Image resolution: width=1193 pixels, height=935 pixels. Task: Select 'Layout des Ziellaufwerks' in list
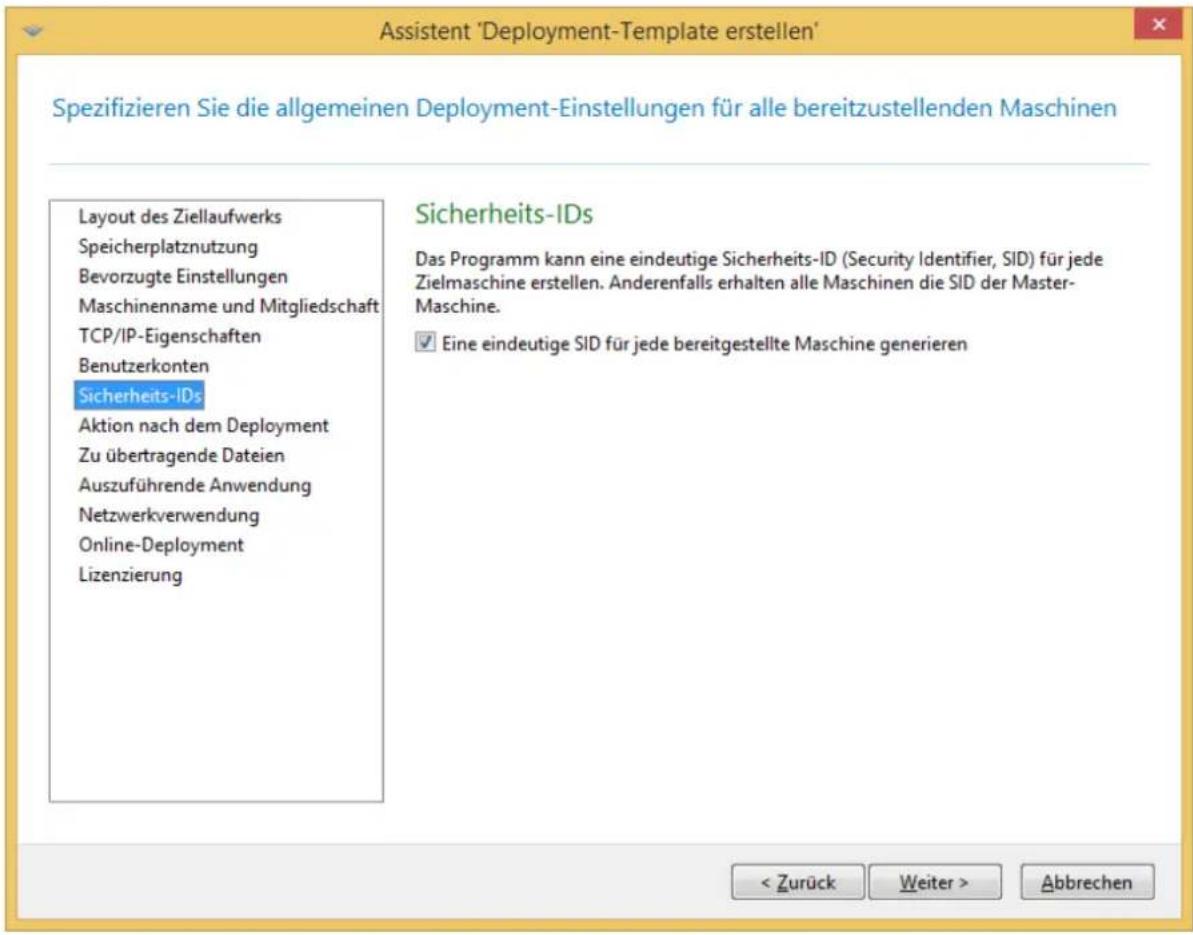click(x=180, y=217)
